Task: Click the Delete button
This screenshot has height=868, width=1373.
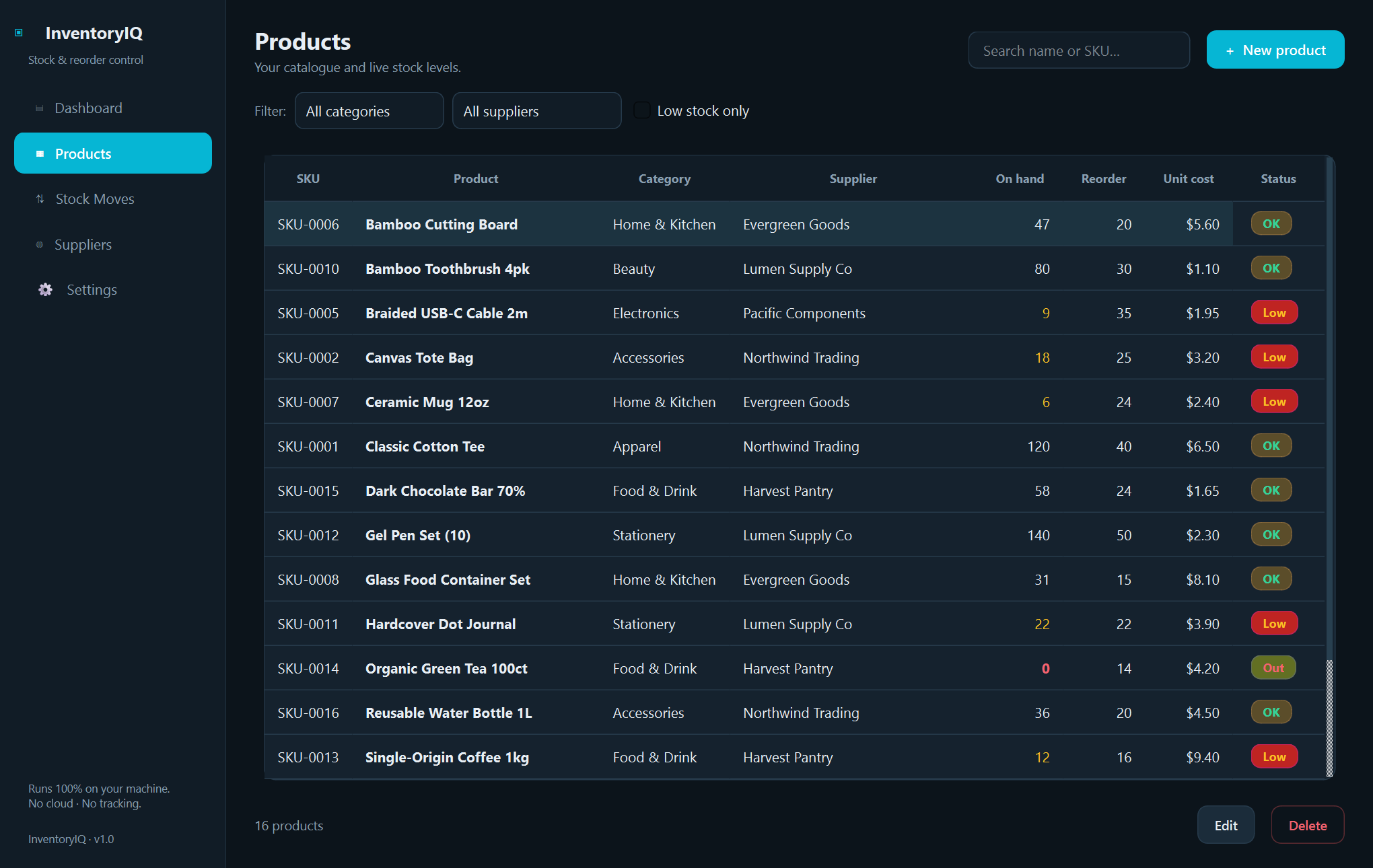Action: tap(1307, 825)
